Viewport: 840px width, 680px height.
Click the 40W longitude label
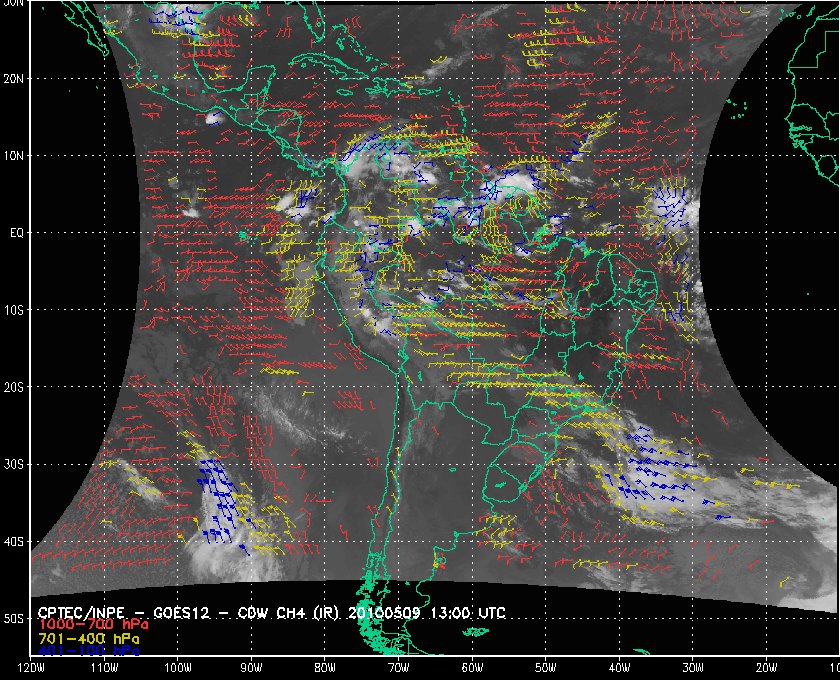[x=619, y=668]
